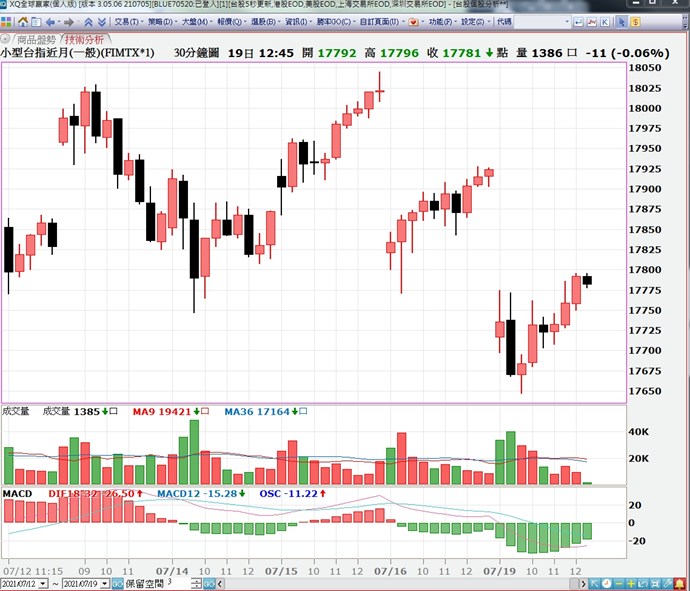690x591 pixels.
Task: Switch to the 商品盤勢 tab
Action: (37, 40)
